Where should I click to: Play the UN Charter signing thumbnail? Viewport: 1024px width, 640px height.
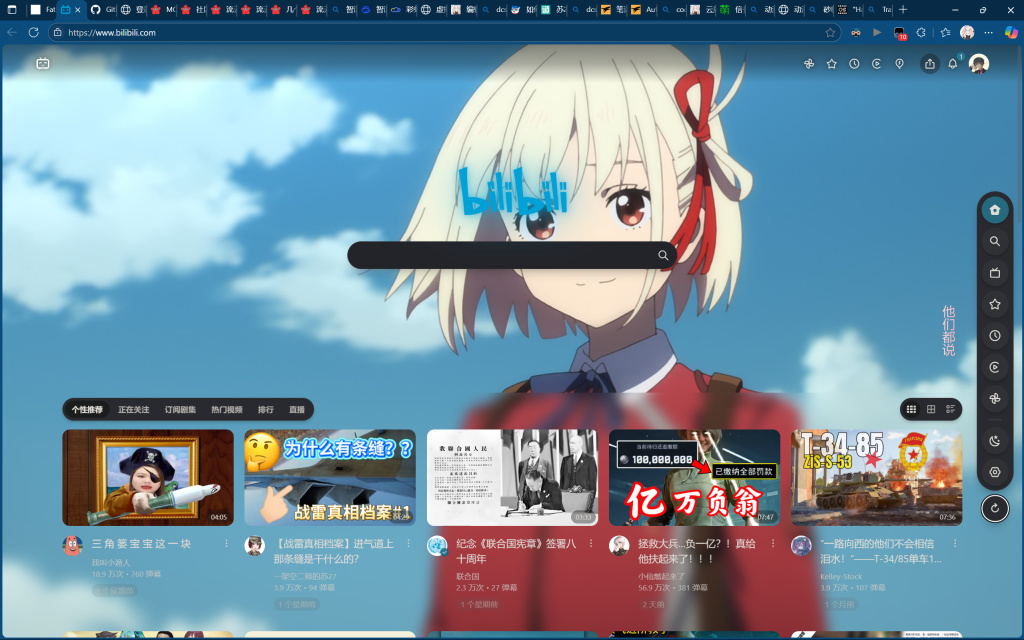click(512, 477)
